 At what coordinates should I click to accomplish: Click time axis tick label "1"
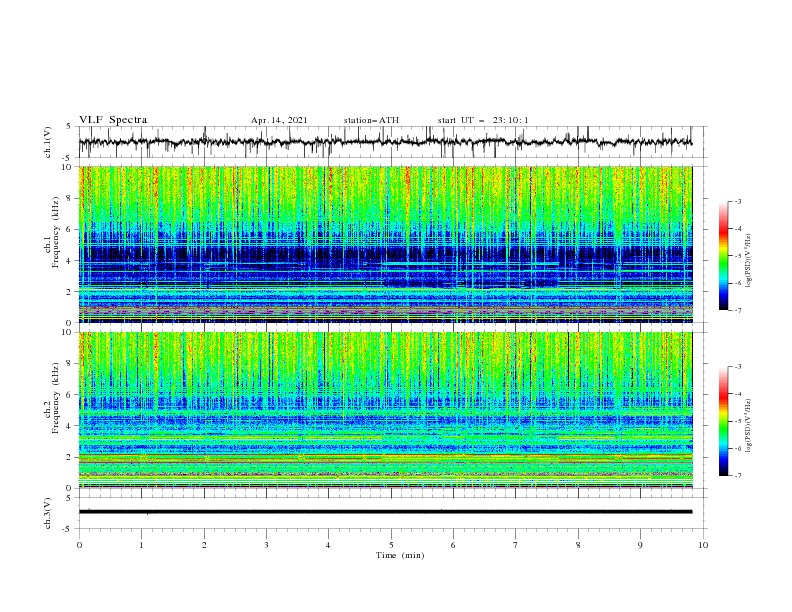(141, 545)
